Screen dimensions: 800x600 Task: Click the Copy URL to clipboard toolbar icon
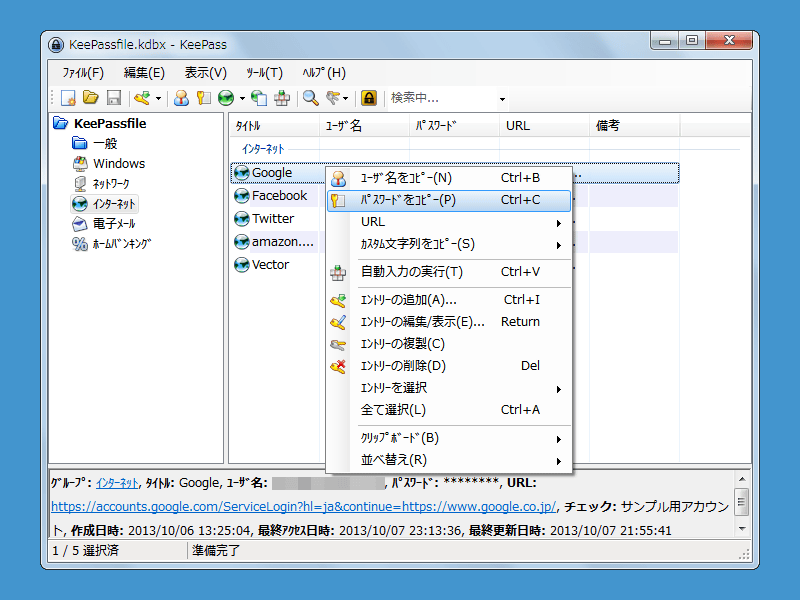[259, 97]
